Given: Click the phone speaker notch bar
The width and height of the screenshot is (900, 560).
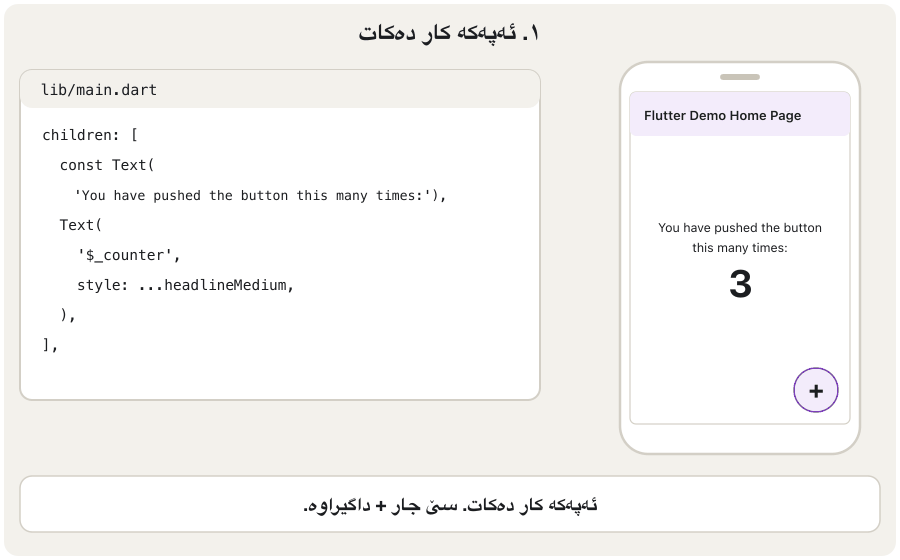Looking at the screenshot, I should click(x=740, y=77).
